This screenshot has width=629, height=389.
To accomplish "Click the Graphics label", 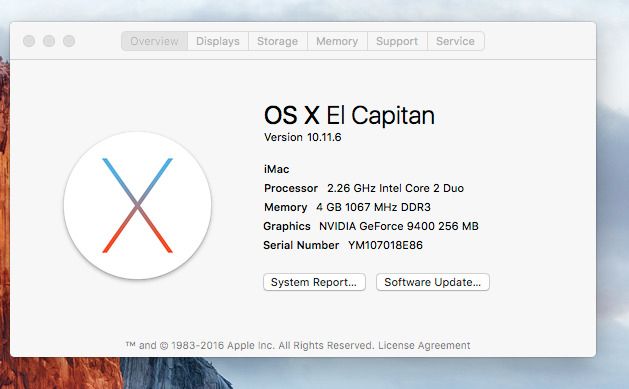I will point(287,226).
